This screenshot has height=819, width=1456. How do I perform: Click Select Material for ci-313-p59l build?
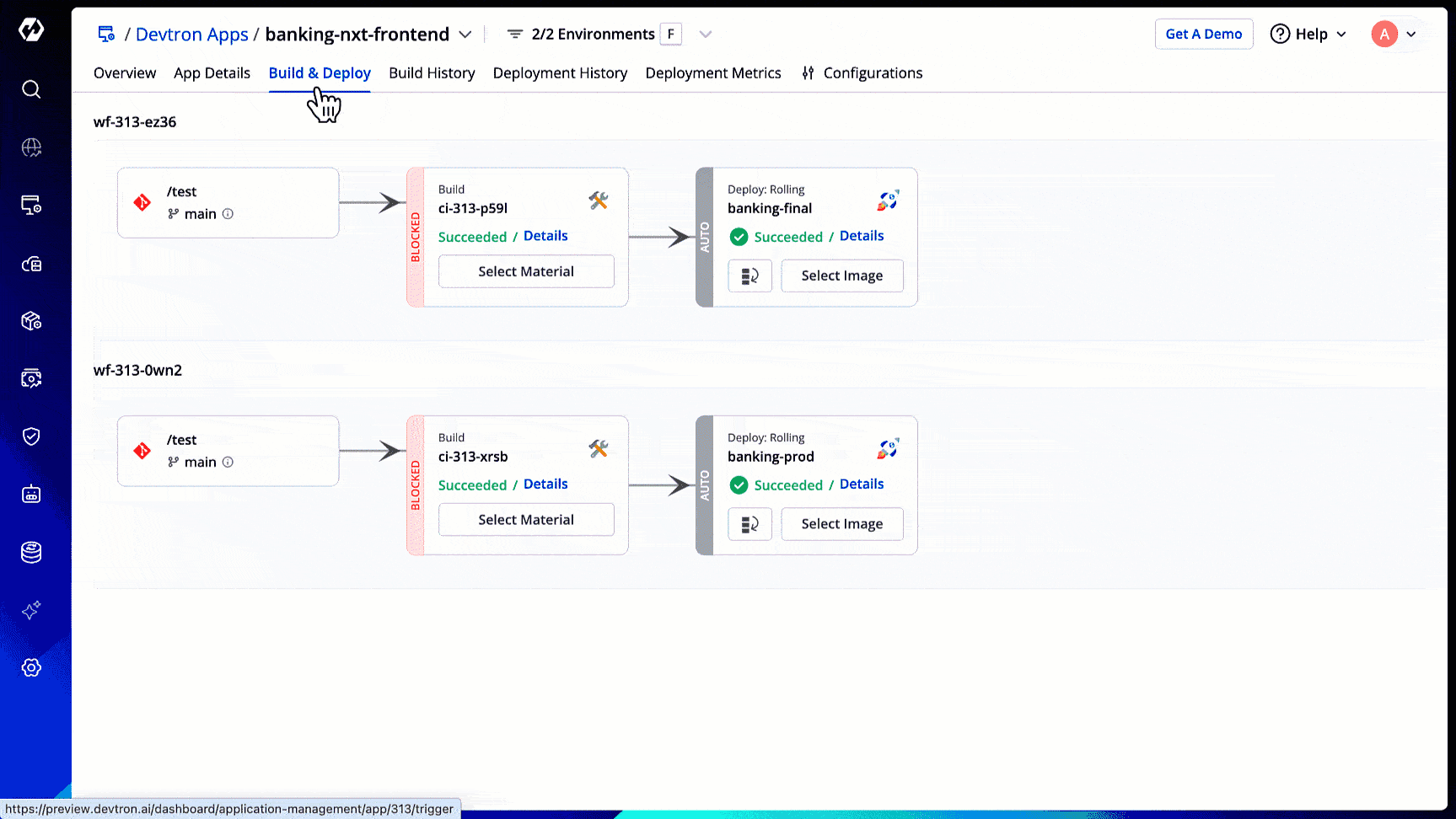point(526,271)
